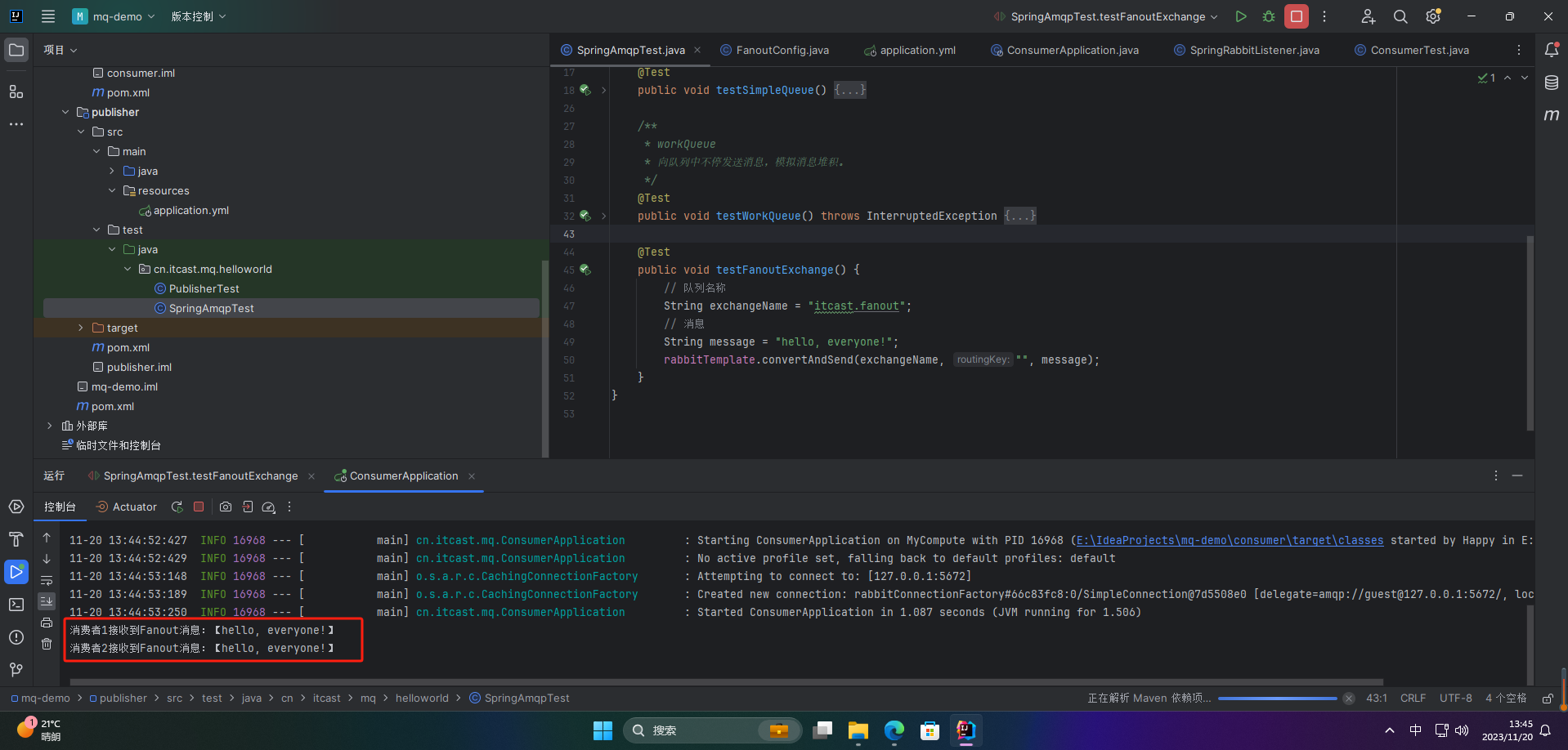
Task: Click UTF-8 encoding in status bar
Action: click(x=1456, y=699)
